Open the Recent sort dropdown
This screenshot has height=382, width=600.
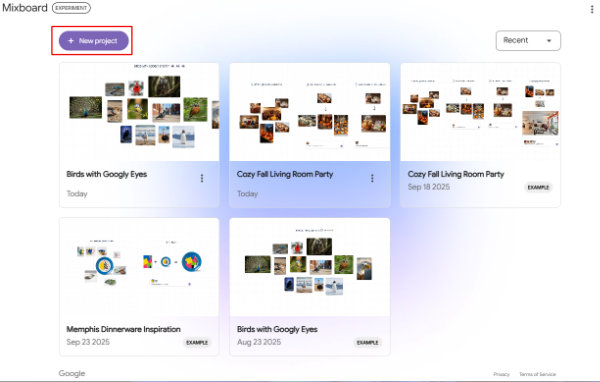tap(528, 41)
